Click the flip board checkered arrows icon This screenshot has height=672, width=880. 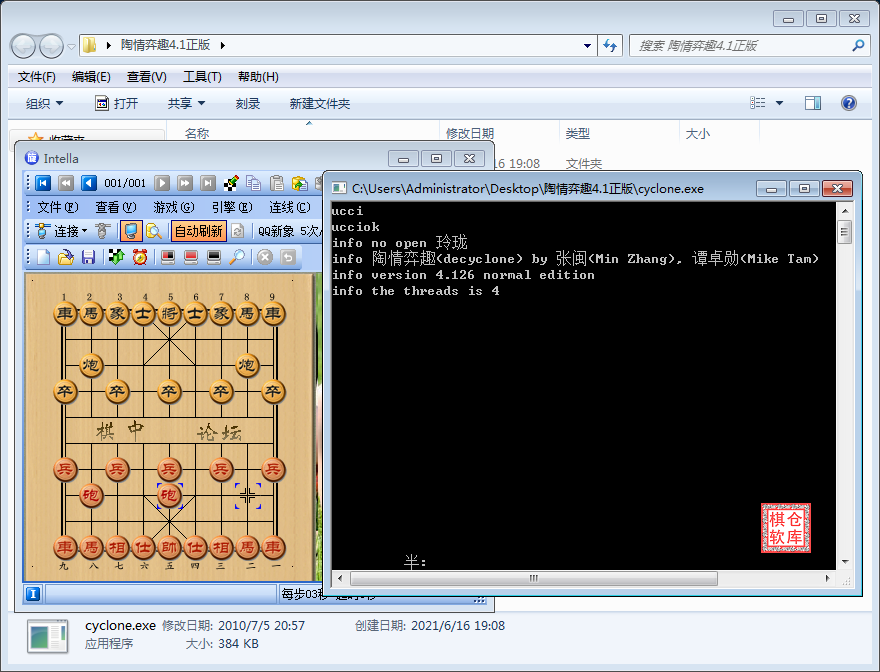116,257
